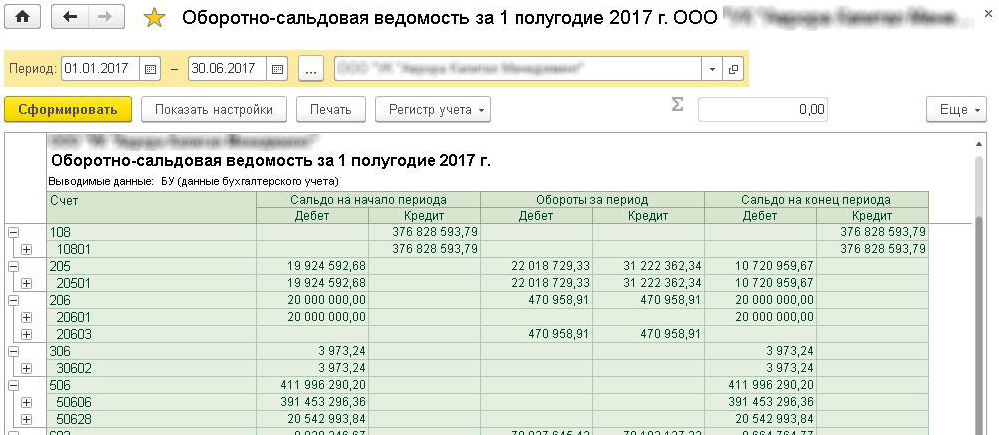Screen dimensions: 999x435
Task: Expand subaccount 20603
Action: [26, 334]
